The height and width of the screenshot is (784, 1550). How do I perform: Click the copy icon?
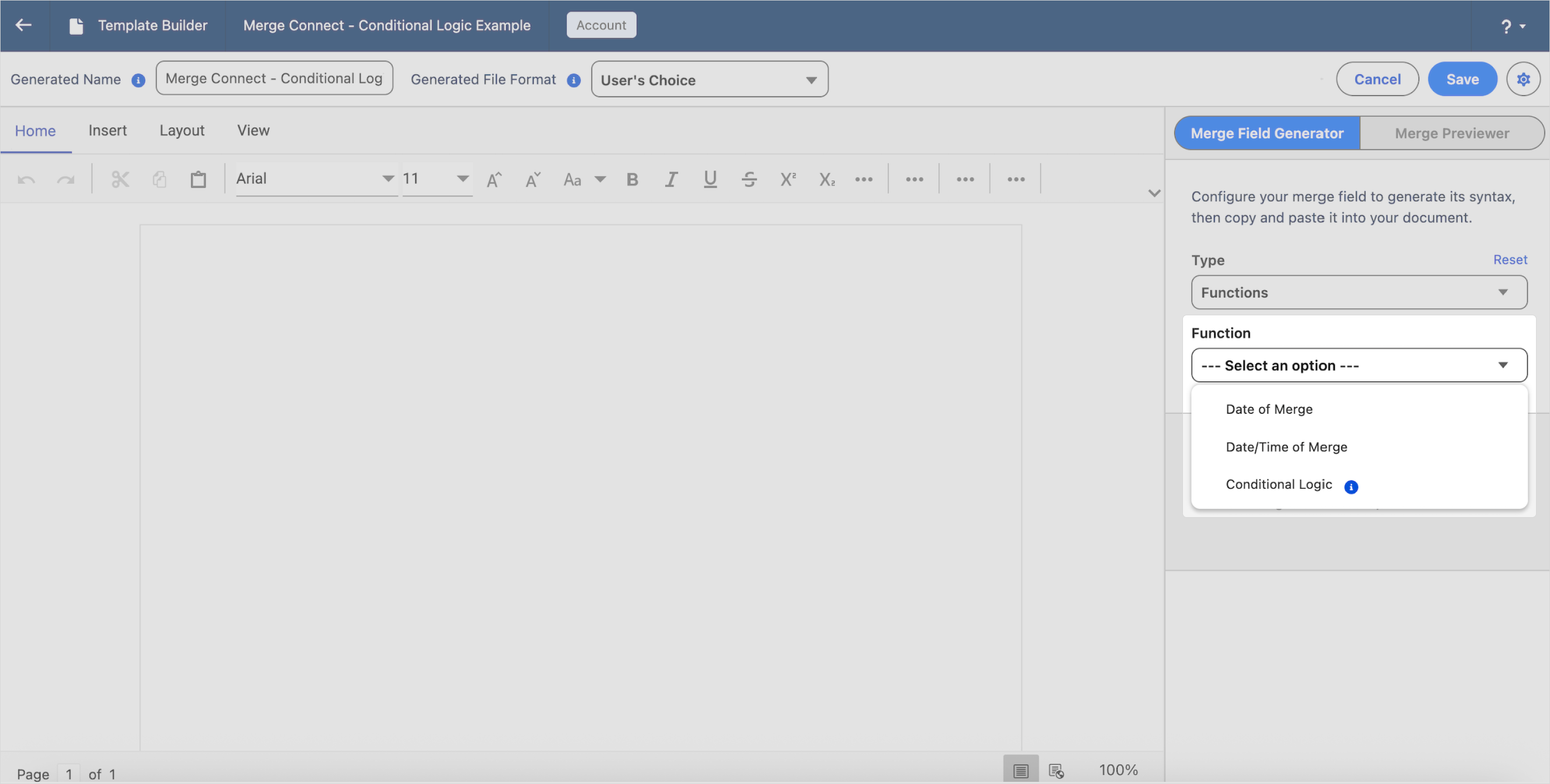tap(159, 179)
